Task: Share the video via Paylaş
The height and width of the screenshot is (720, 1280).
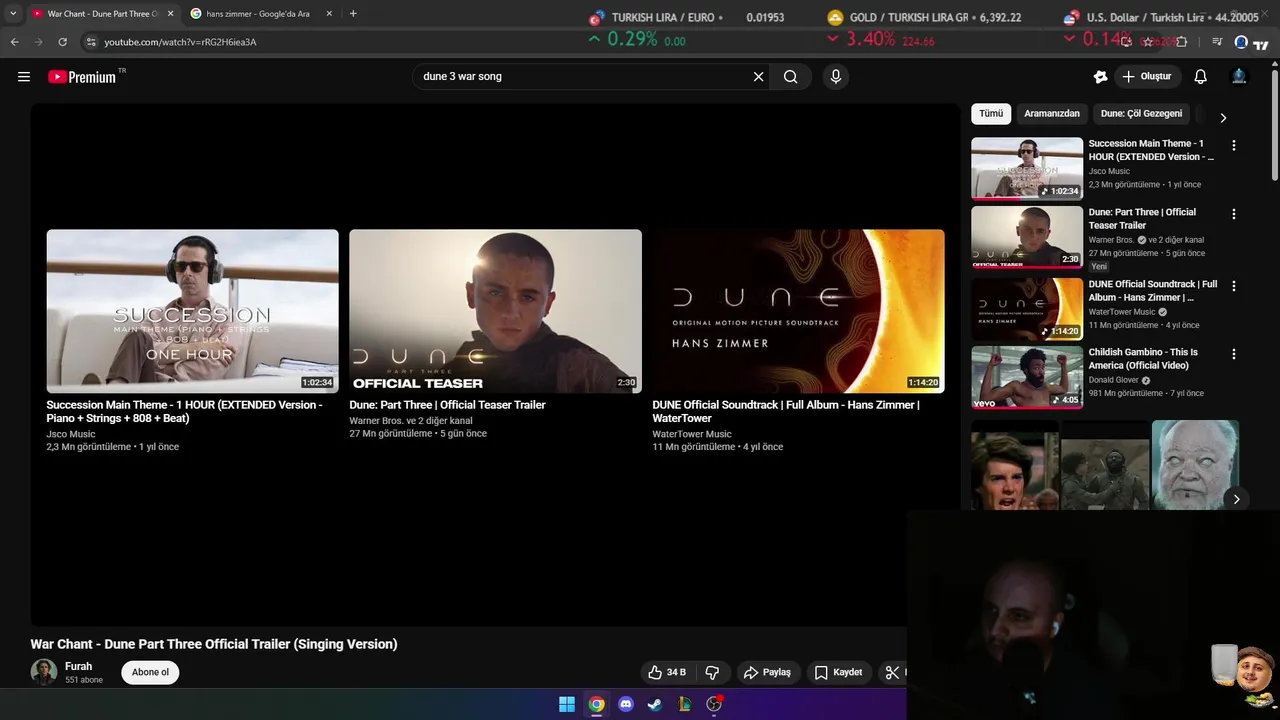Action: coord(767,672)
